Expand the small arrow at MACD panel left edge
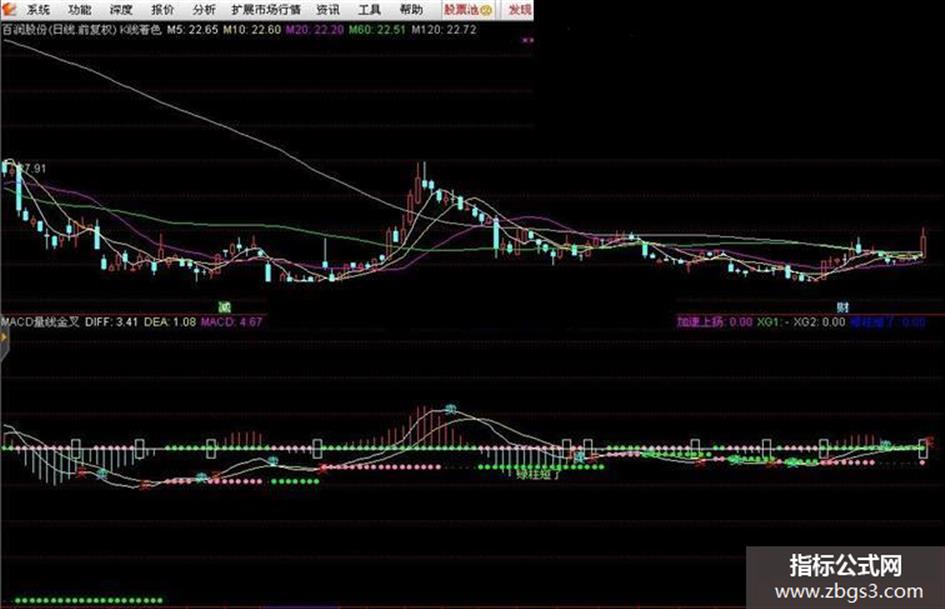The height and width of the screenshot is (609, 945). [x=3, y=337]
